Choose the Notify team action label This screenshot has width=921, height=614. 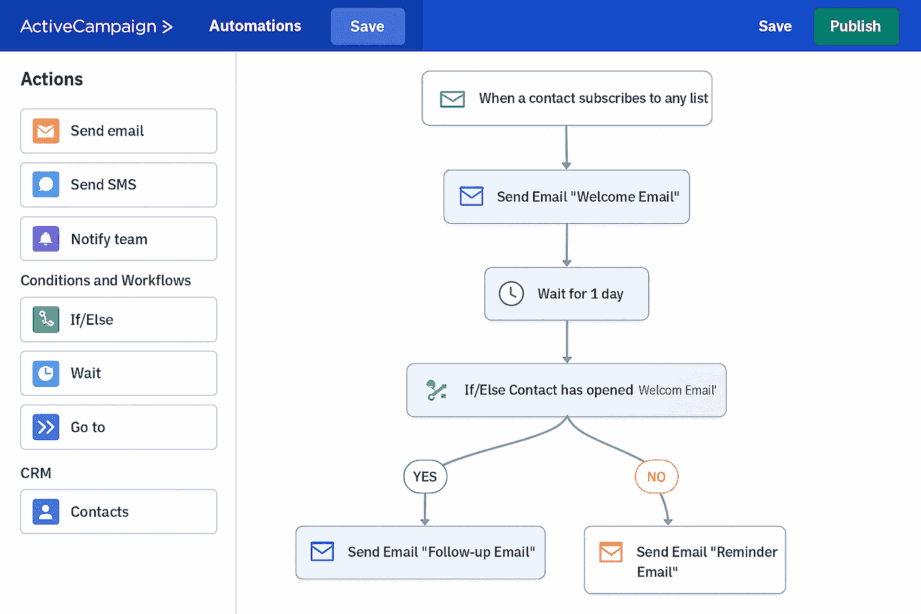[x=109, y=239]
